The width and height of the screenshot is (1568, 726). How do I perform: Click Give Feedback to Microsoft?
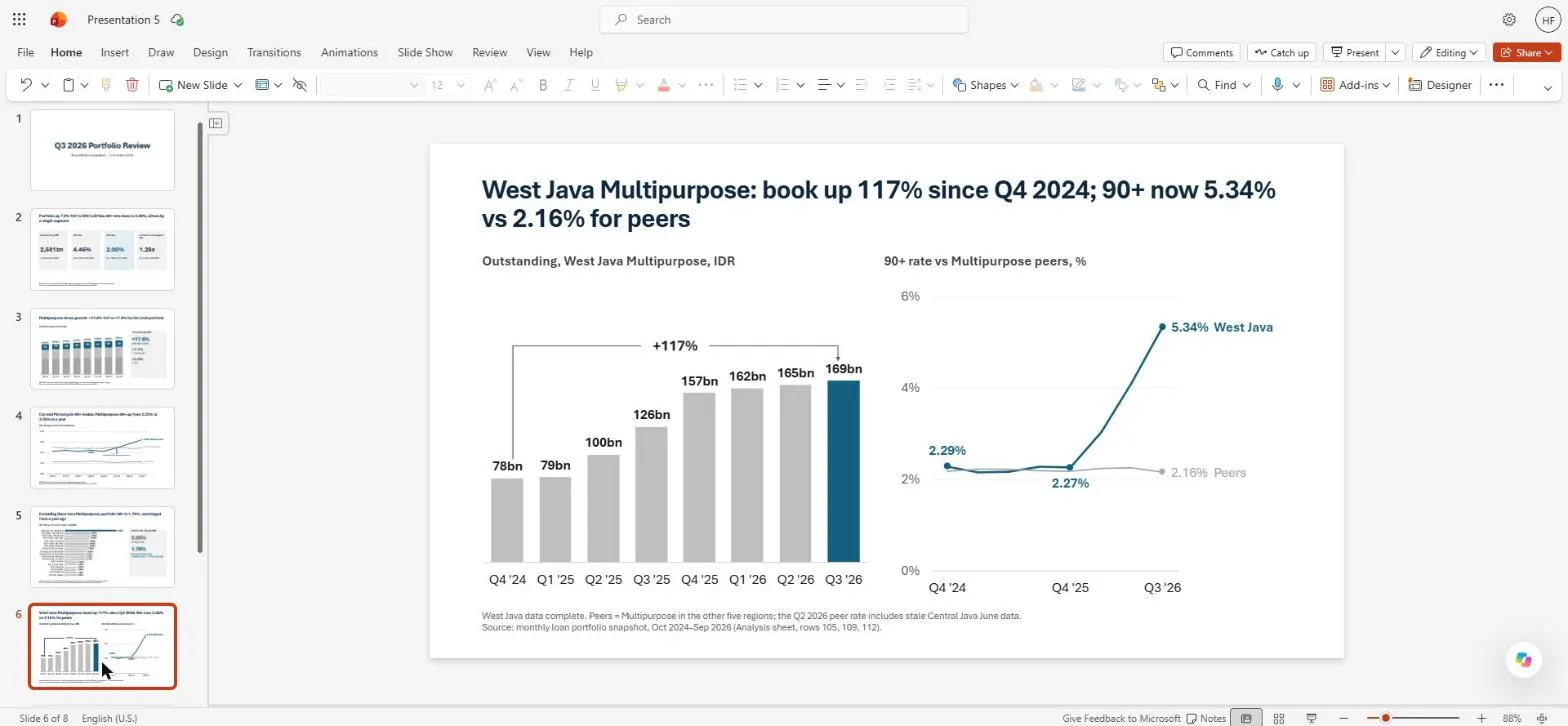1121,718
